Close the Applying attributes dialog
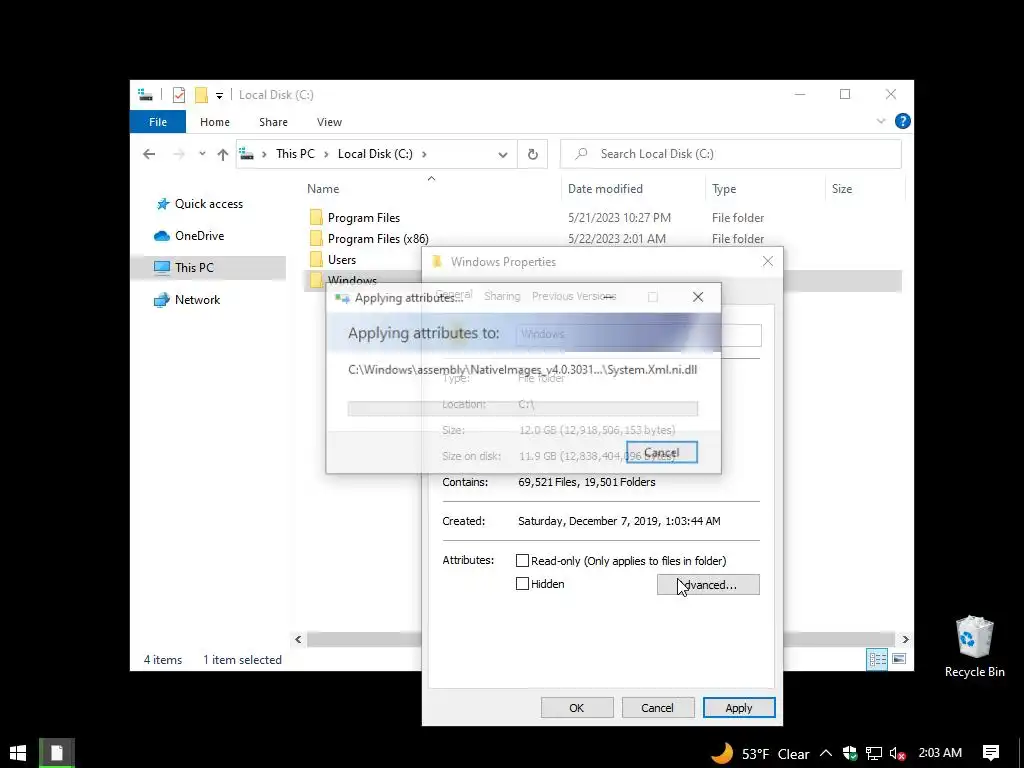This screenshot has width=1024, height=768. tap(697, 297)
